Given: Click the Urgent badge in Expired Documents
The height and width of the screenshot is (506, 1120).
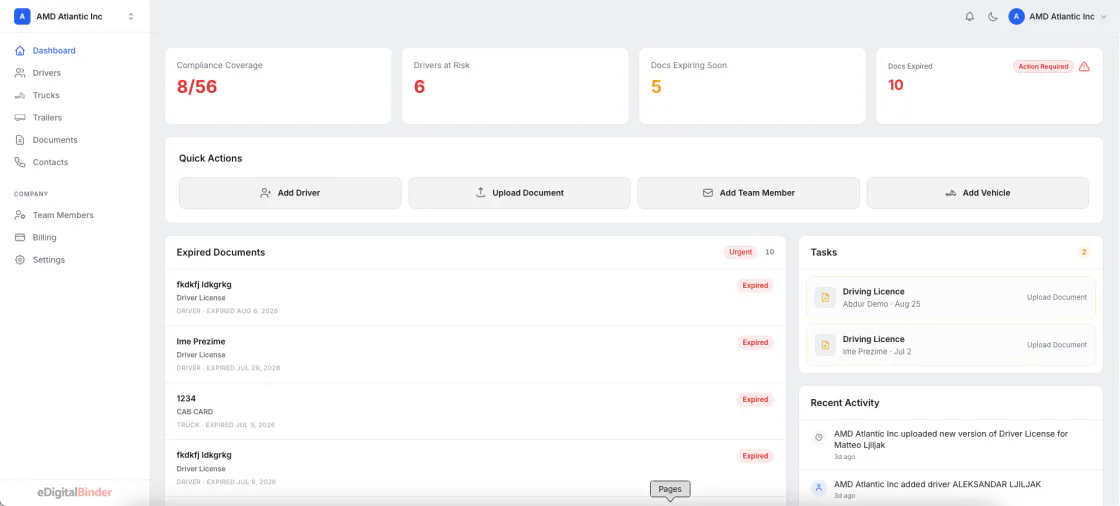Looking at the screenshot, I should pyautogui.click(x=741, y=252).
